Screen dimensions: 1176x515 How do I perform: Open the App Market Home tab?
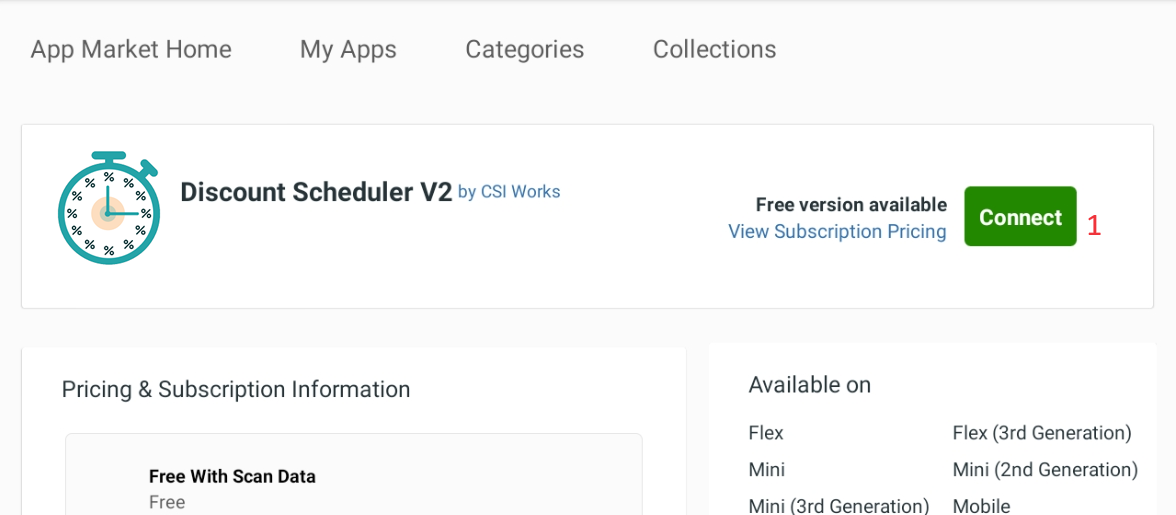pos(131,49)
